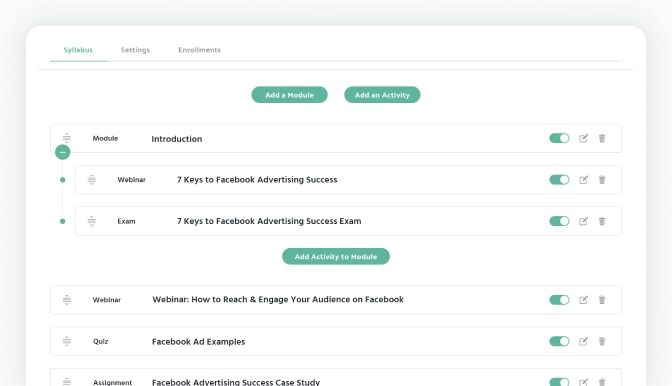Image resolution: width=672 pixels, height=386 pixels.
Task: Disable the 7 Keys to Facebook Advertising Success webinar
Action: click(x=559, y=180)
